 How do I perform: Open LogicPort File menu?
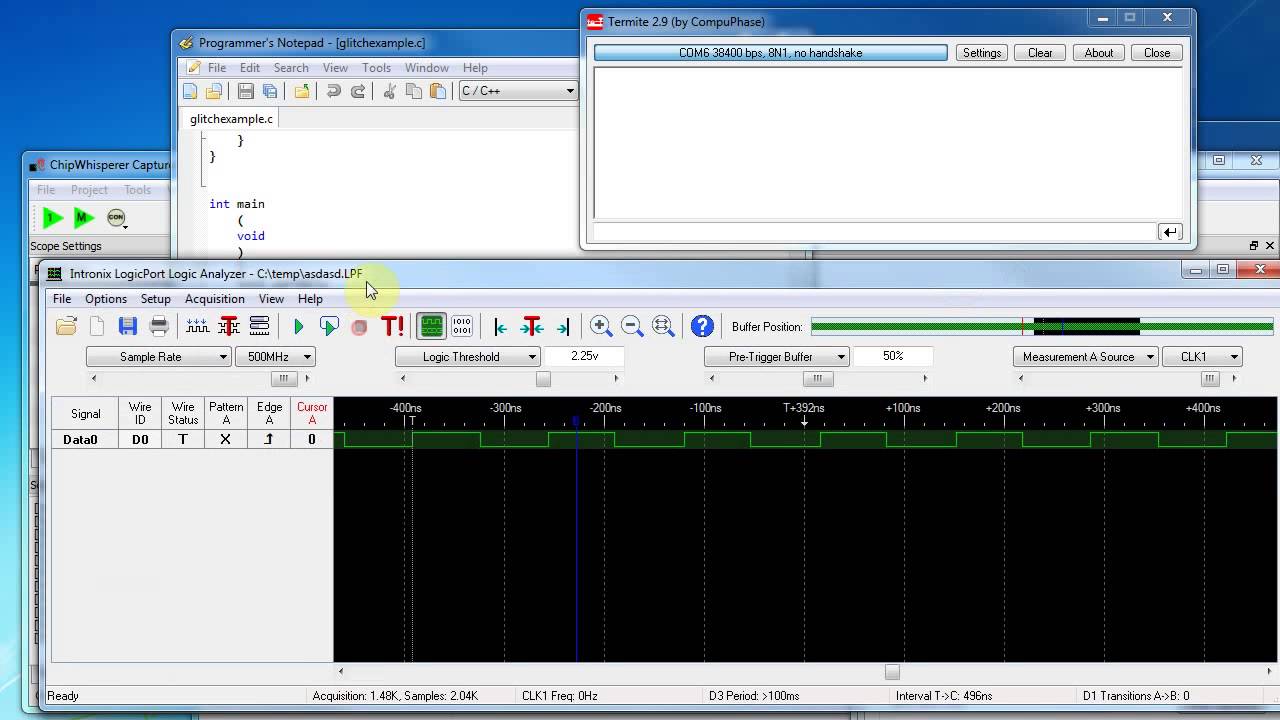tap(62, 299)
